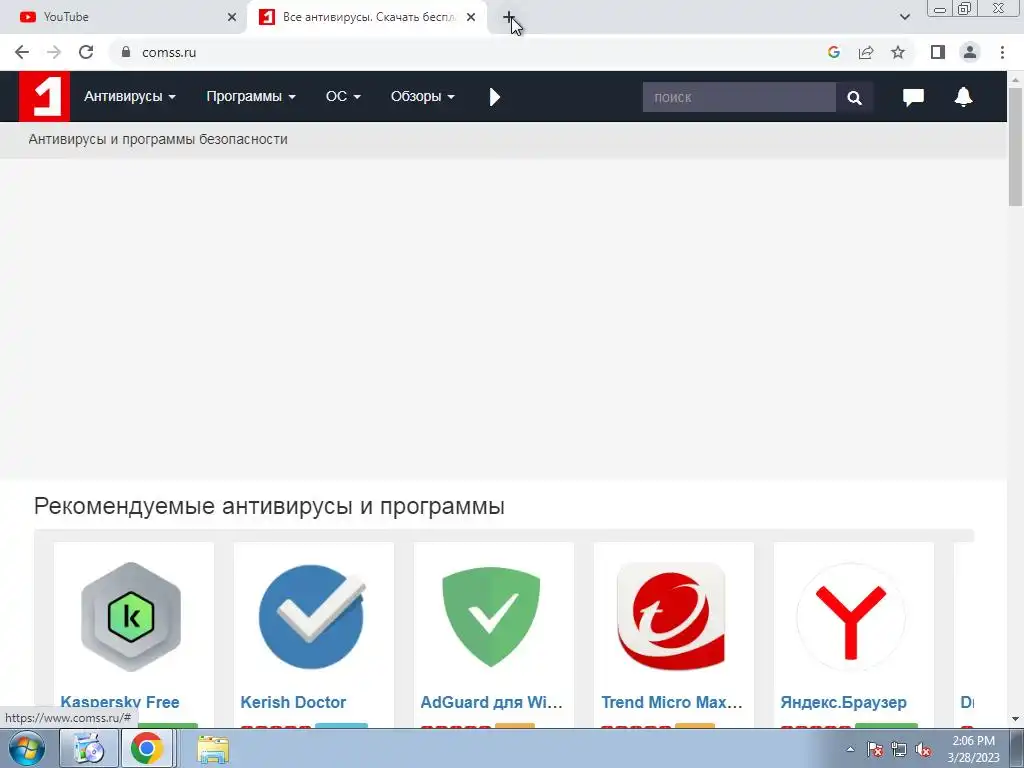Close the Все антивирусы tab
This screenshot has width=1024, height=768.
(x=471, y=17)
